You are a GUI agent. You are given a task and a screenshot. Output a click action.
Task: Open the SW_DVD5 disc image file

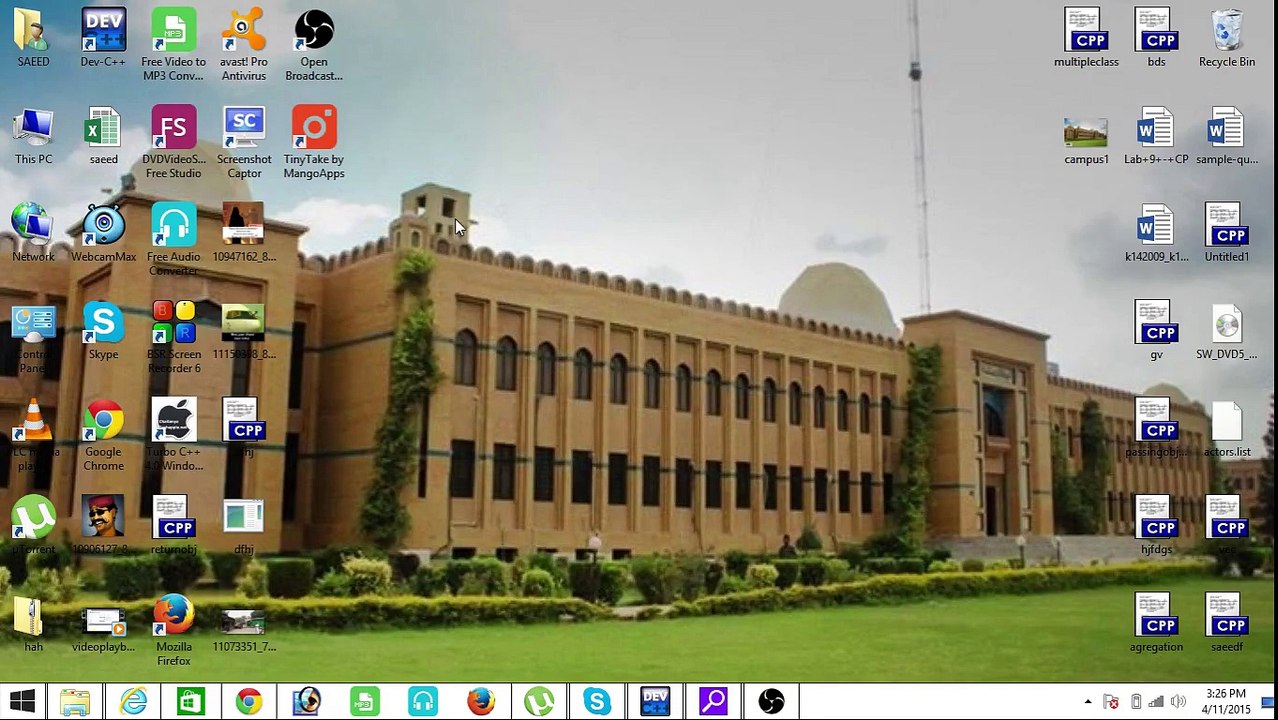pos(1226,331)
